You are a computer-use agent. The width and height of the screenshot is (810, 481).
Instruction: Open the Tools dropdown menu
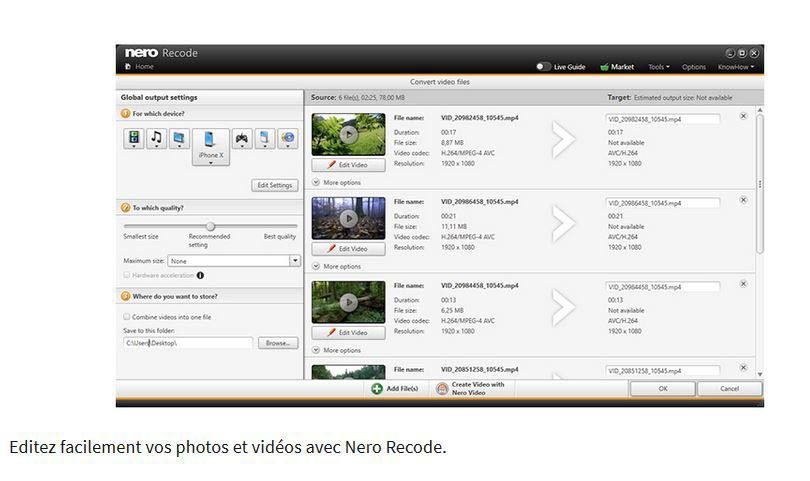(x=658, y=67)
